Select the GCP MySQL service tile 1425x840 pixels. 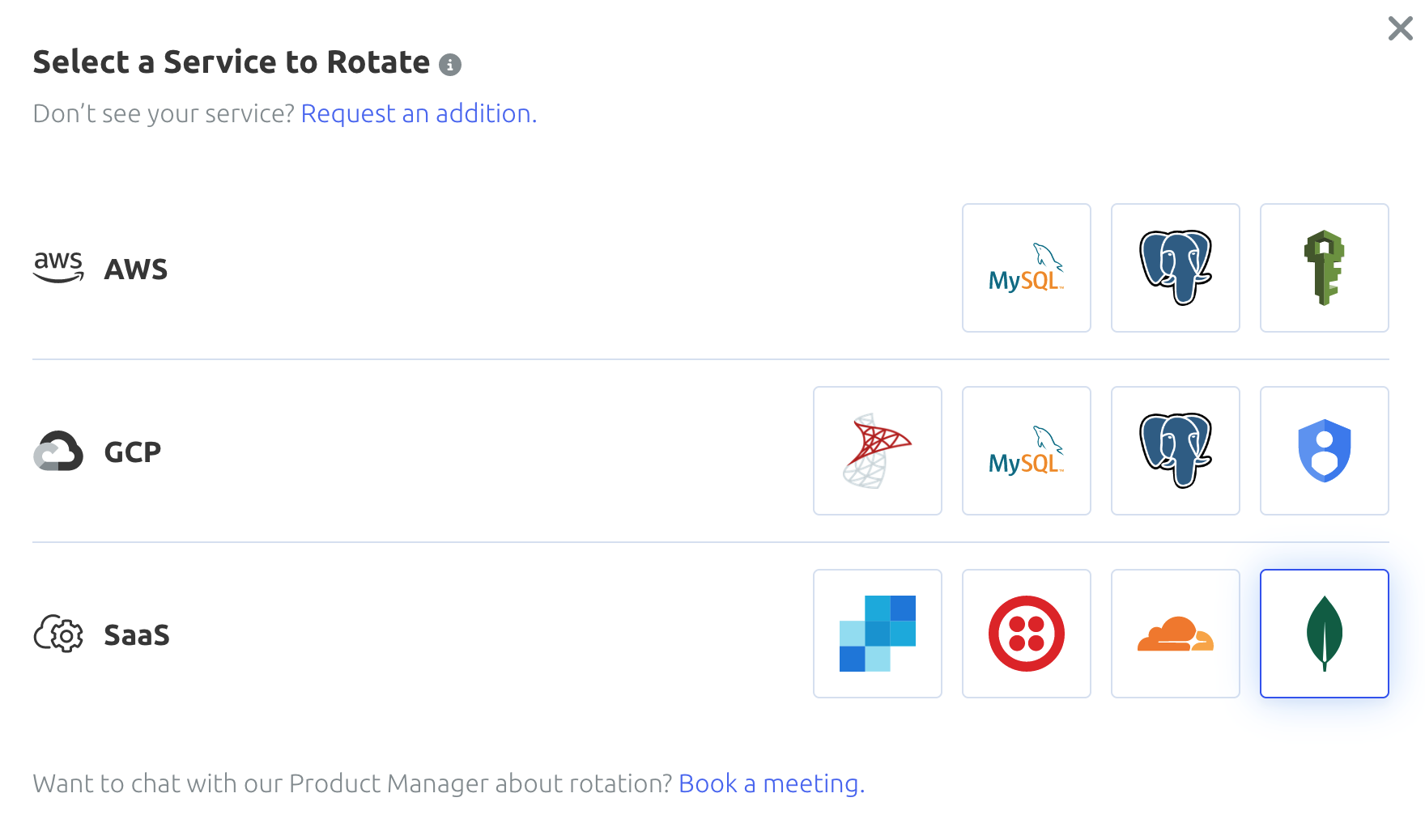(x=1026, y=451)
